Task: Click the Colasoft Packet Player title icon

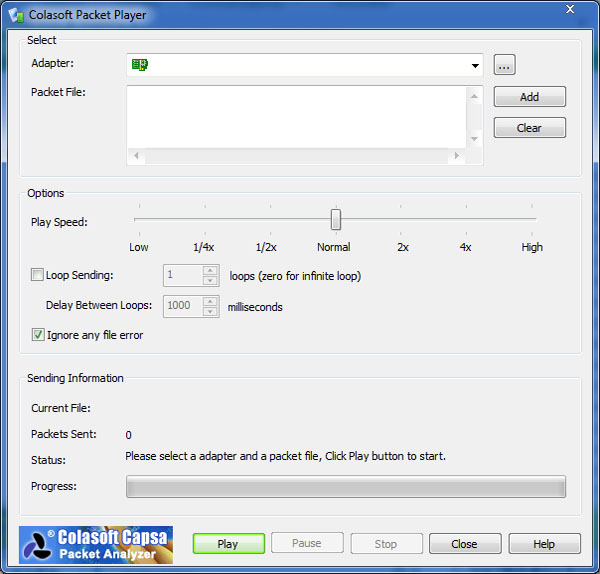Action: click(16, 15)
